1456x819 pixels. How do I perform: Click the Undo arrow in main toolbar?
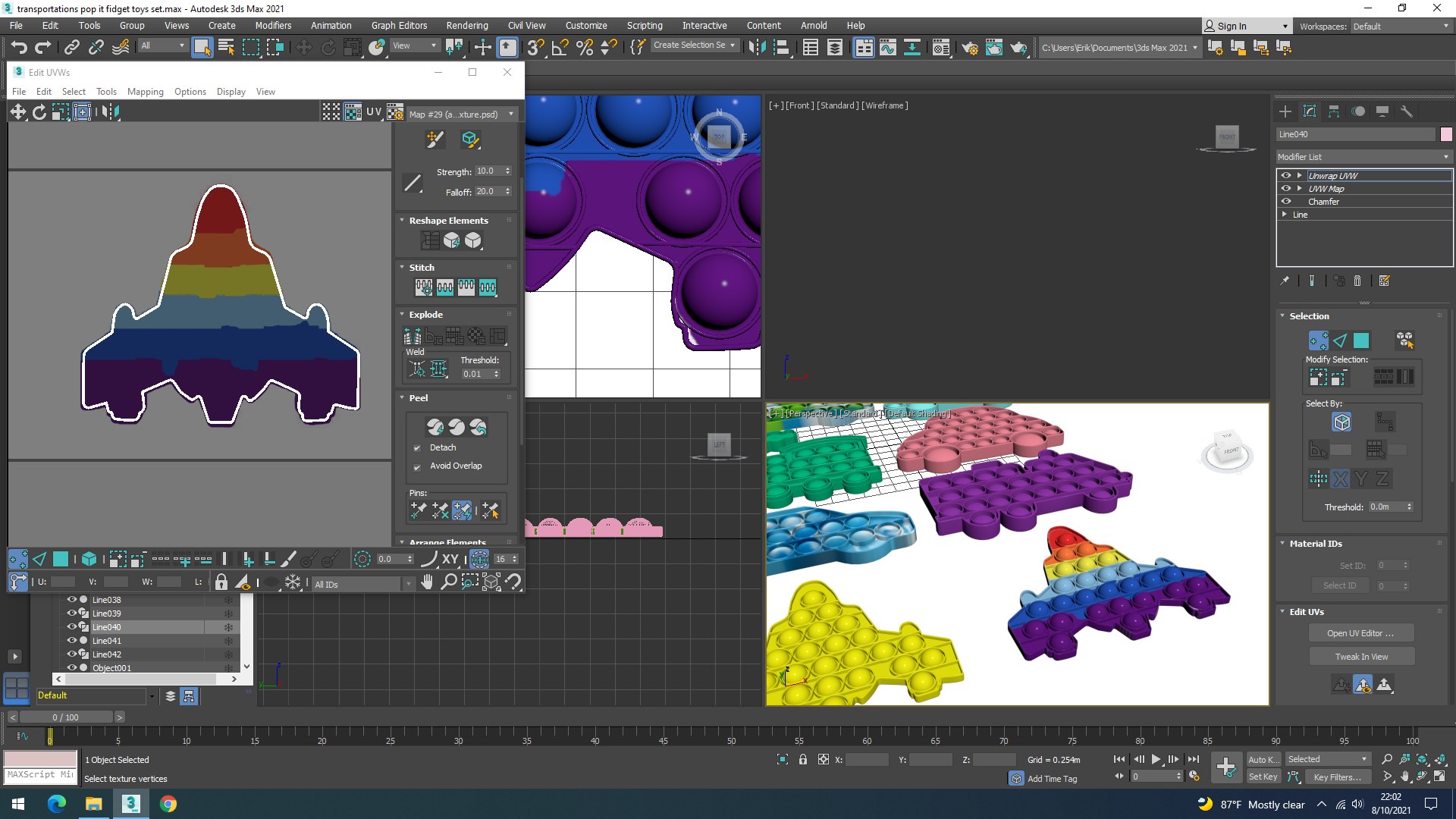coord(19,47)
